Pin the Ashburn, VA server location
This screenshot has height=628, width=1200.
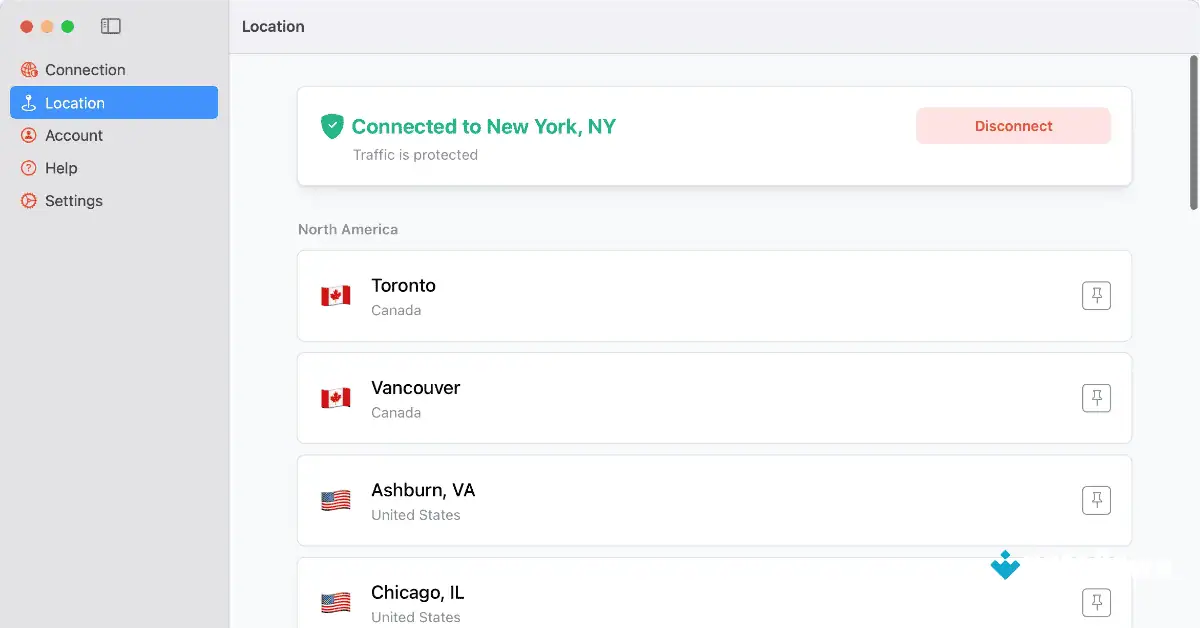coord(1096,500)
